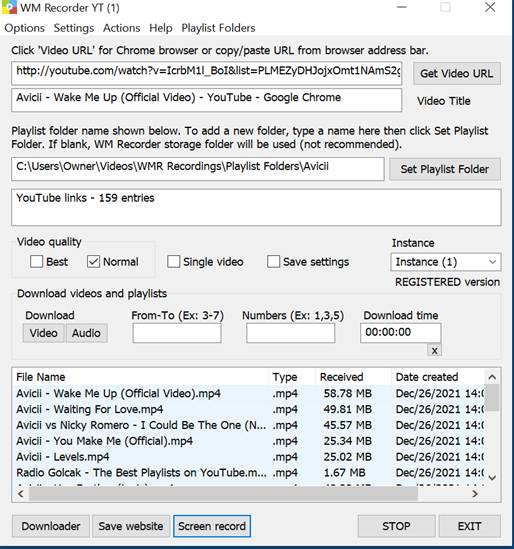Image resolution: width=514 pixels, height=549 pixels.
Task: Click the file list scroll down arrow
Action: (x=492, y=478)
